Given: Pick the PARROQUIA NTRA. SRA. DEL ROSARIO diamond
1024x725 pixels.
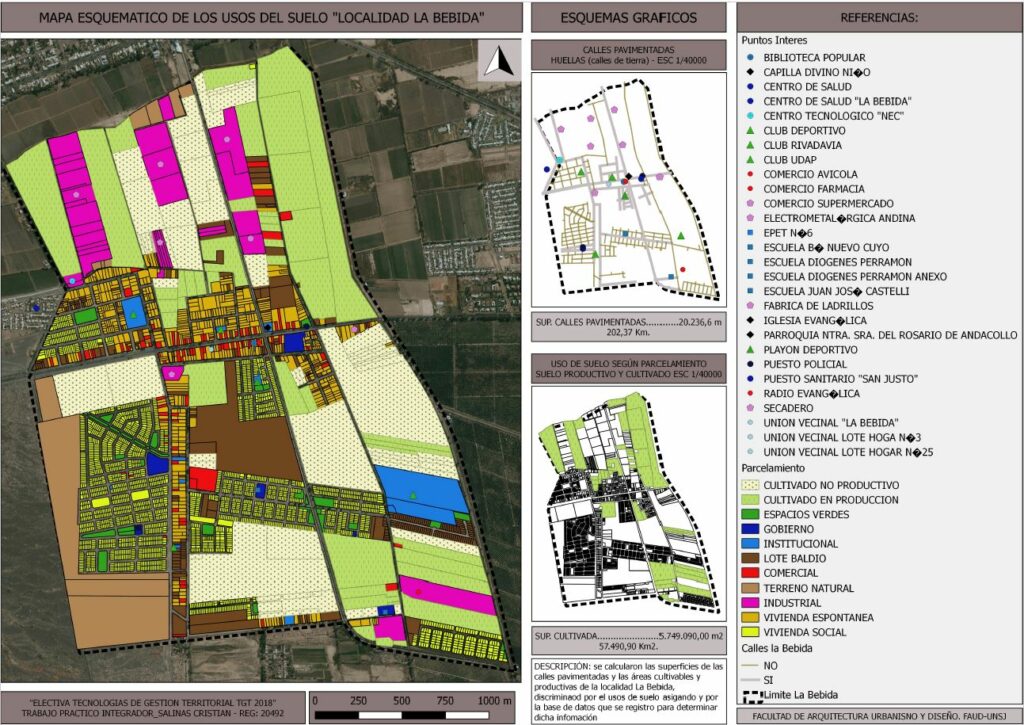Looking at the screenshot, I should pyautogui.click(x=750, y=335).
